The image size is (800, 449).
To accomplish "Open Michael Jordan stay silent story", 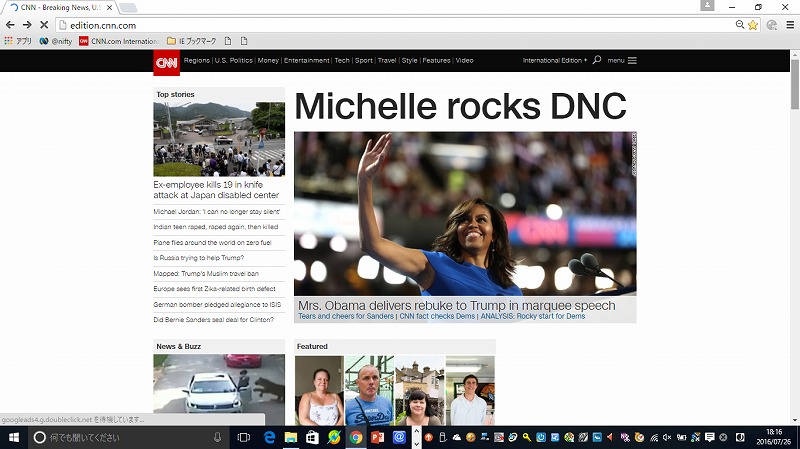I will 216,211.
